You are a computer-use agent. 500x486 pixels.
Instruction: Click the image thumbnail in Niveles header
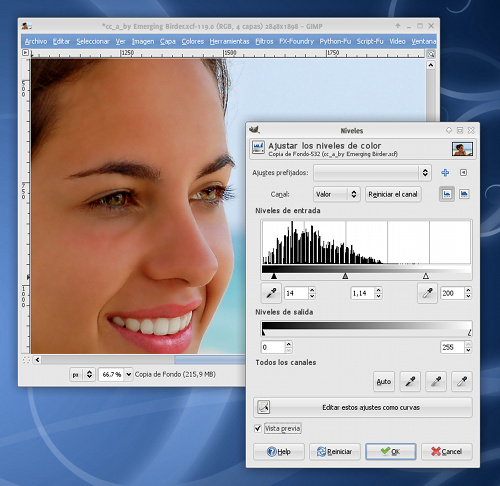click(462, 149)
